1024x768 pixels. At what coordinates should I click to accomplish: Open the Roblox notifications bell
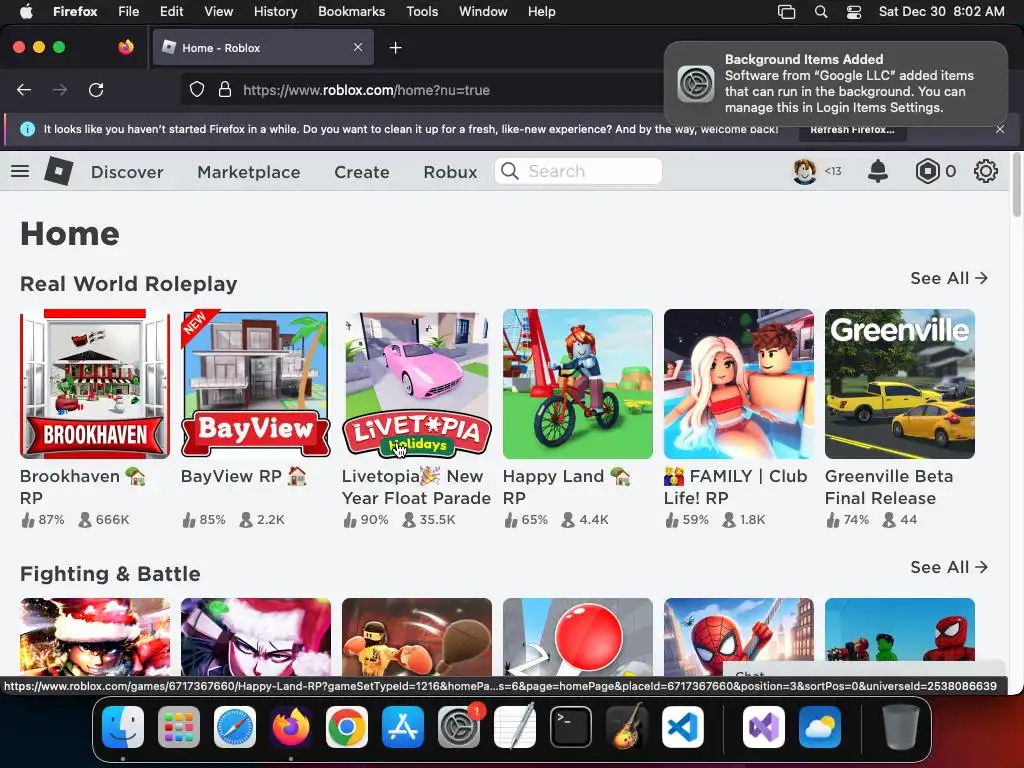point(878,171)
